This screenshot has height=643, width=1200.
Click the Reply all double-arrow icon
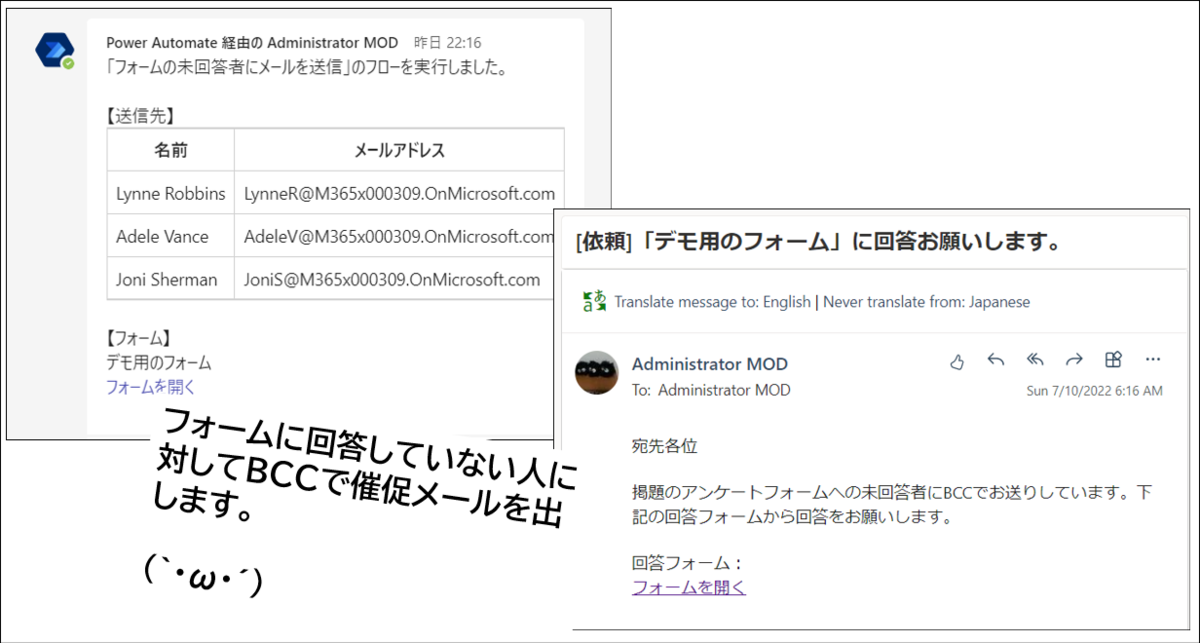[1035, 360]
